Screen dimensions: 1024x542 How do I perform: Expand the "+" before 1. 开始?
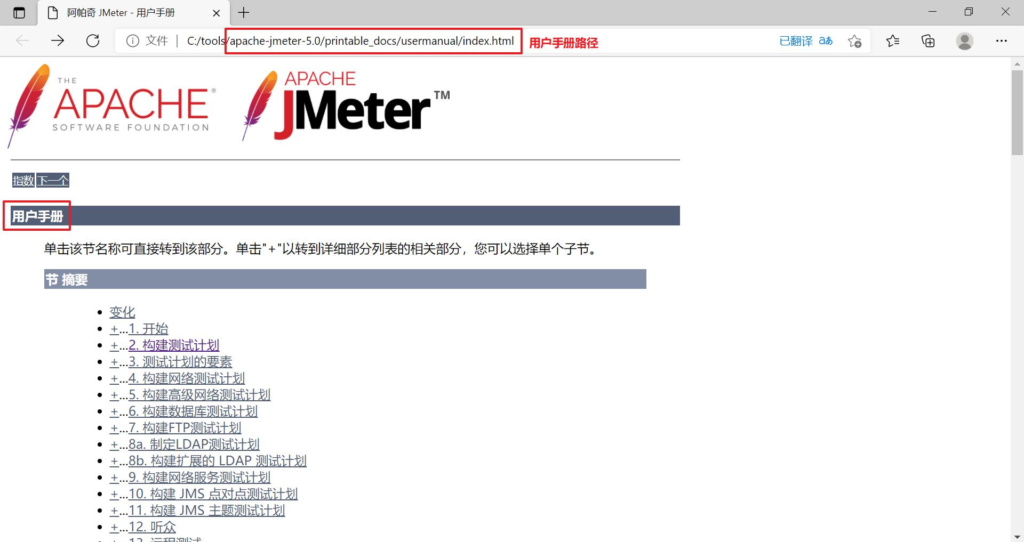click(x=114, y=329)
